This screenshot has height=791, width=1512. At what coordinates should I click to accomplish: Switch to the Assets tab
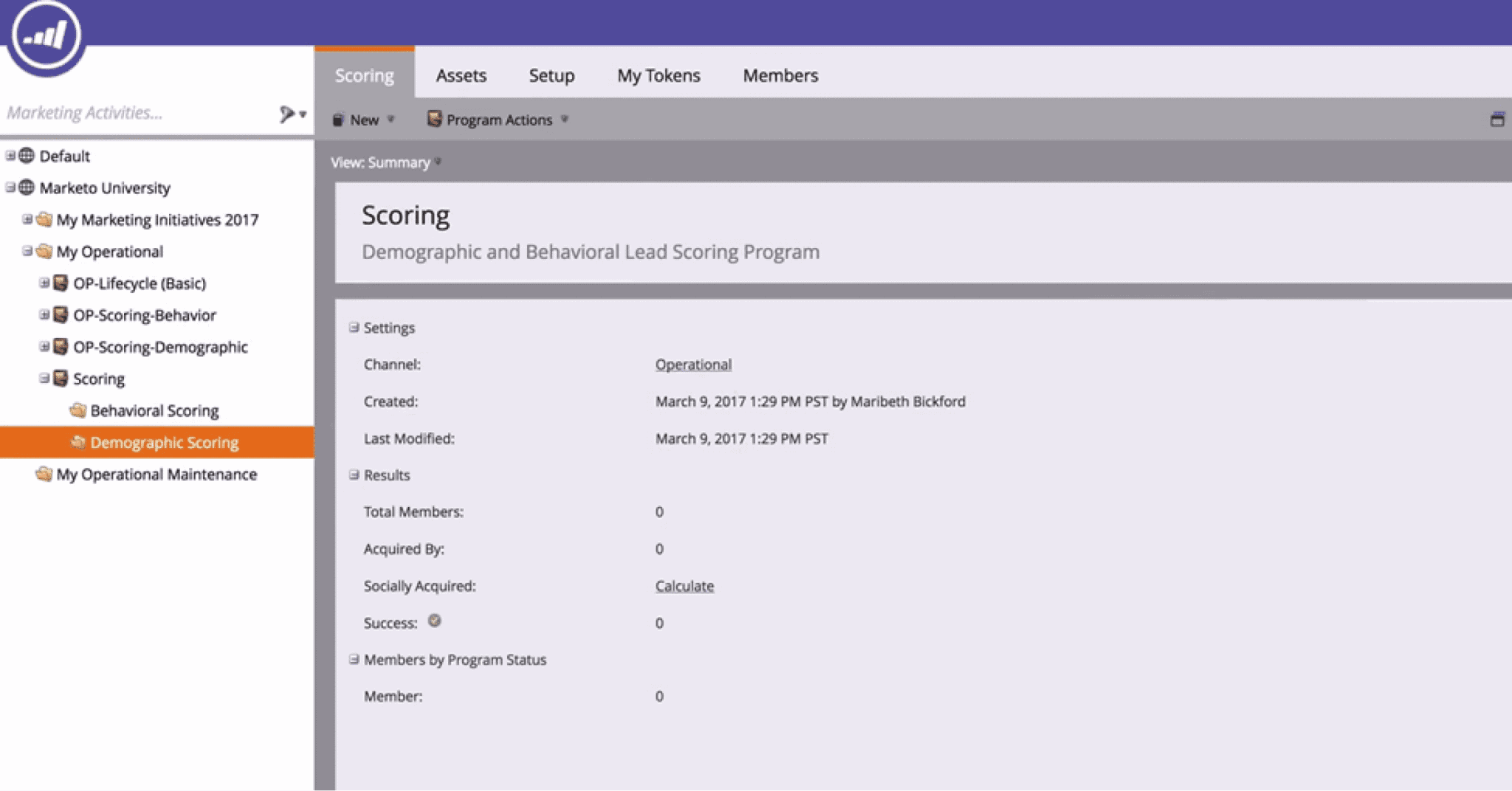tap(461, 75)
